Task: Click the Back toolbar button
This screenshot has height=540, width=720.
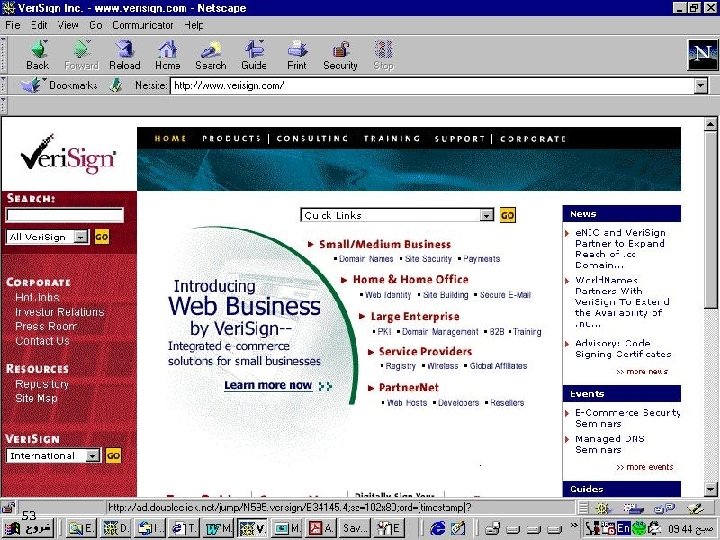Action: click(x=38, y=55)
